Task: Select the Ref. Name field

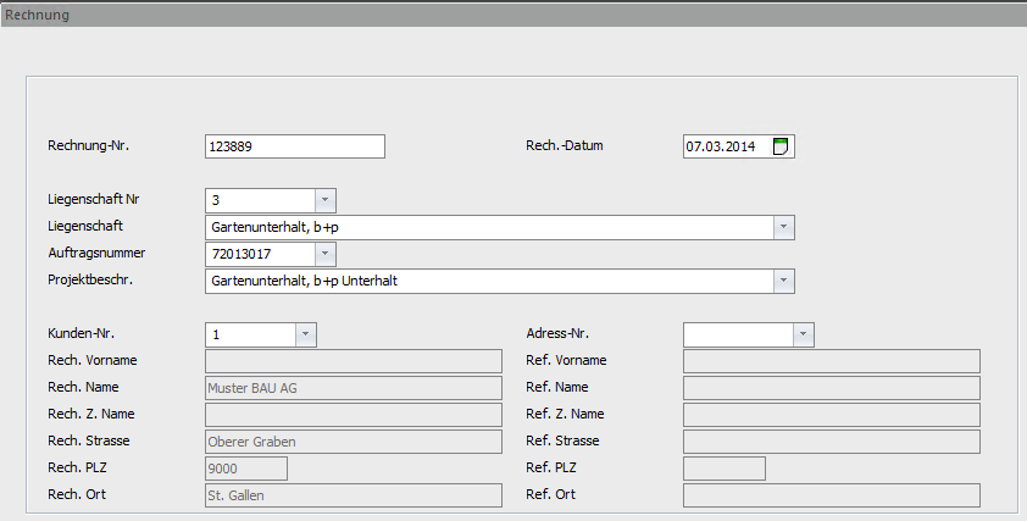Action: tap(831, 388)
